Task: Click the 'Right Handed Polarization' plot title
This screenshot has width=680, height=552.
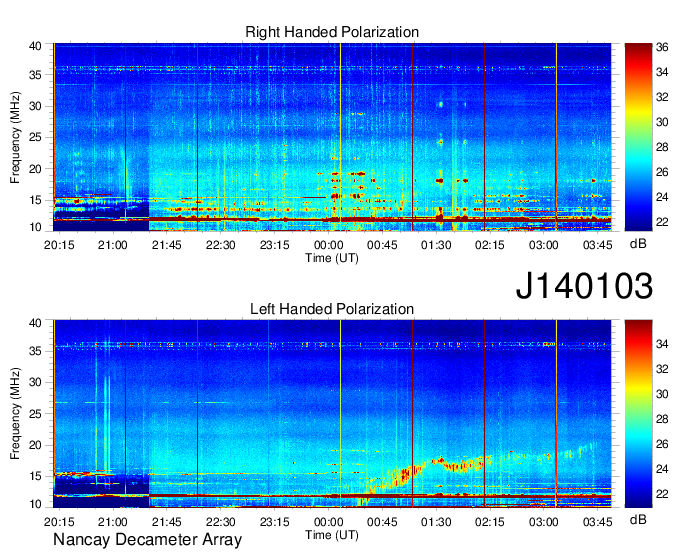Action: [x=332, y=33]
